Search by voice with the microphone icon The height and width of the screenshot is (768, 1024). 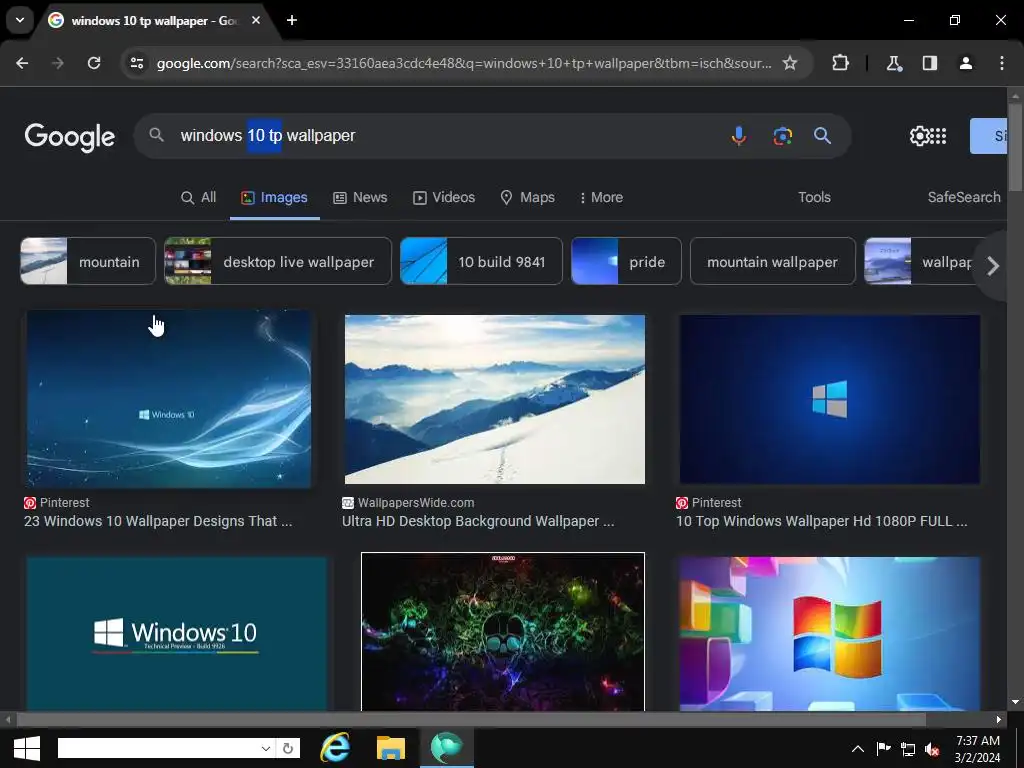point(739,136)
